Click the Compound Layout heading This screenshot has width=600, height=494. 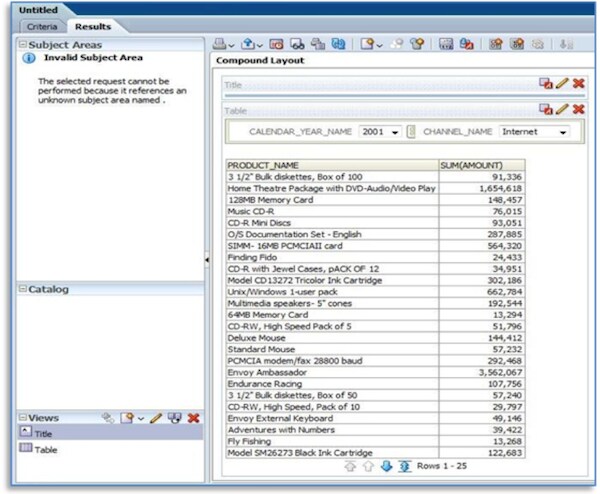click(x=260, y=60)
